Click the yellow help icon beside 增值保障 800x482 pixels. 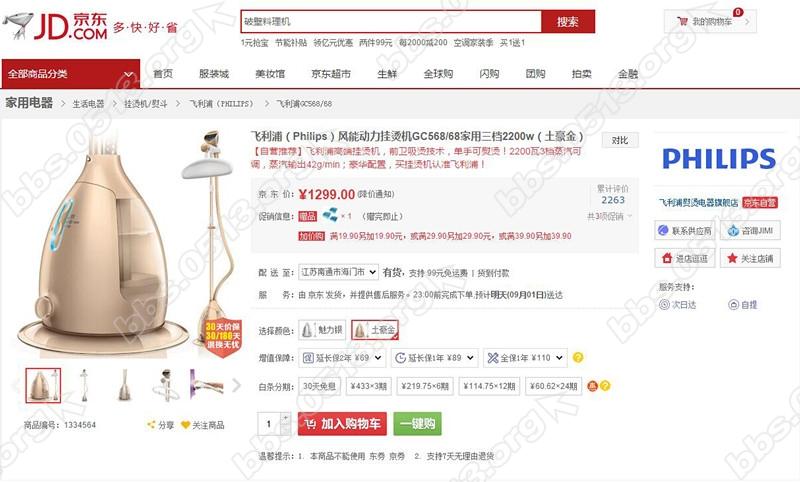pos(578,358)
